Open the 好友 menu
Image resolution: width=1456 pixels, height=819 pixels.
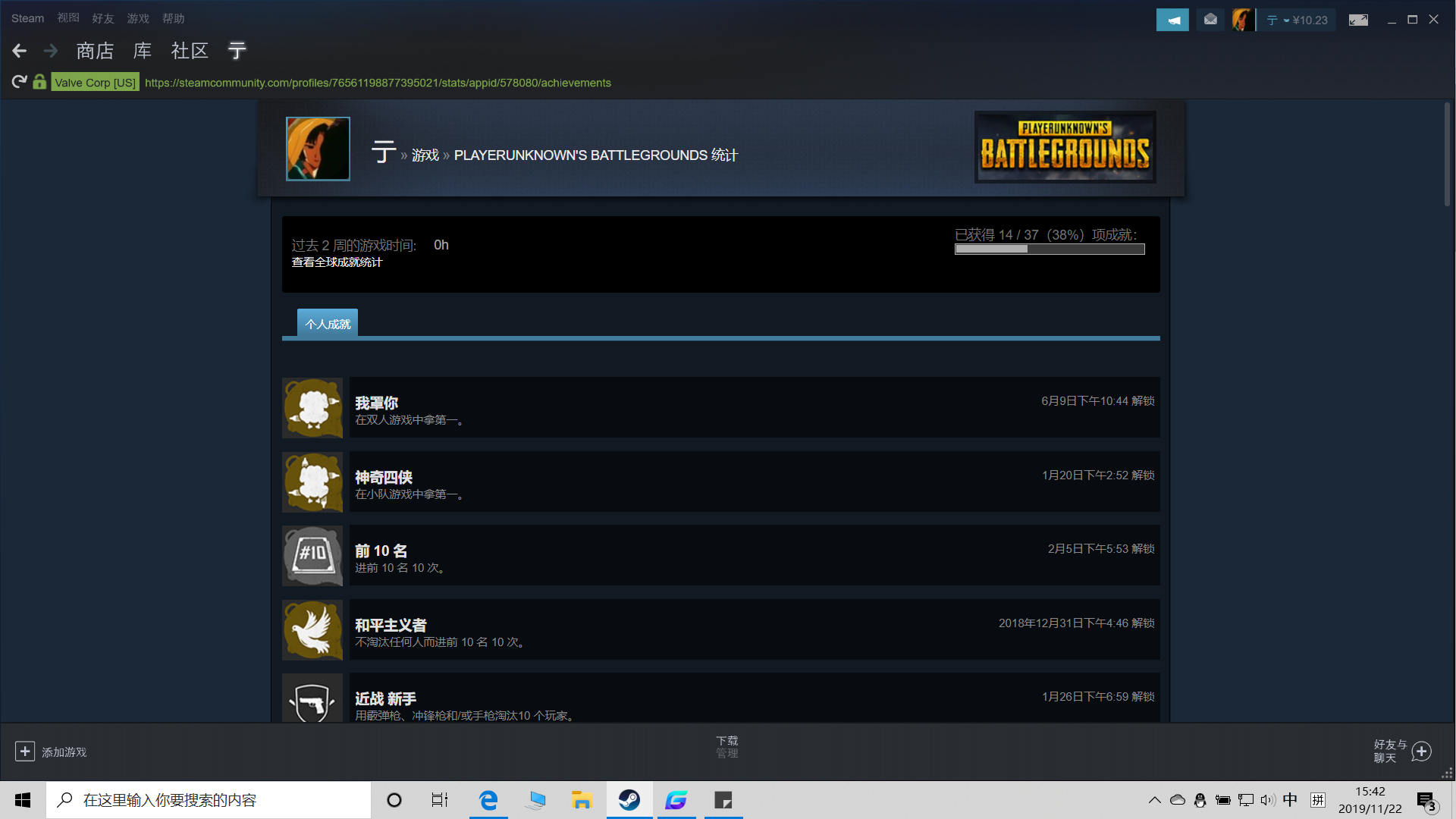[103, 18]
